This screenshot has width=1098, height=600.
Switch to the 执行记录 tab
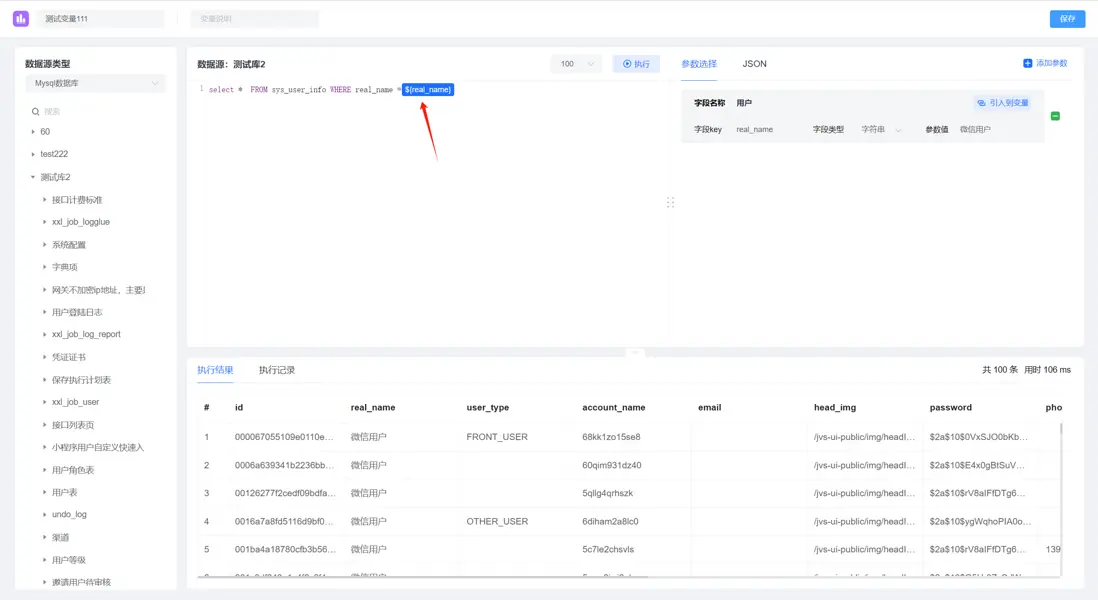tap(277, 370)
